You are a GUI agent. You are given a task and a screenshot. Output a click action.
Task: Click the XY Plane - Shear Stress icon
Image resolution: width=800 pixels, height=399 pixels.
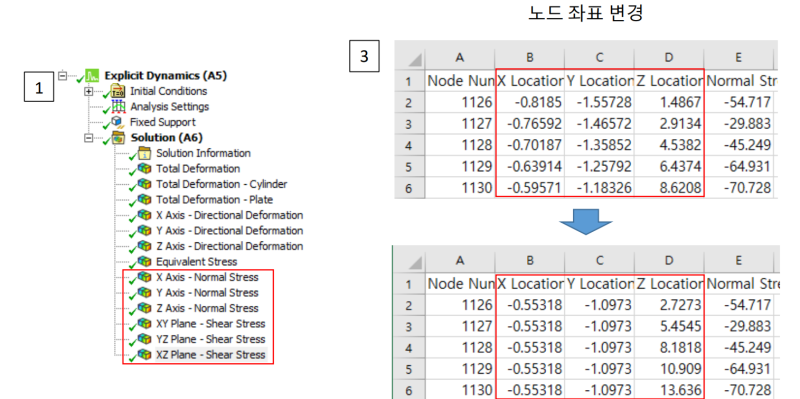click(144, 324)
